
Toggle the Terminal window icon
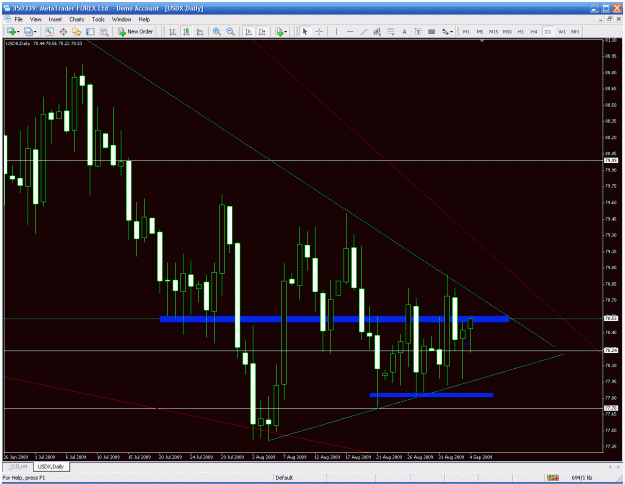pyautogui.click(x=90, y=31)
